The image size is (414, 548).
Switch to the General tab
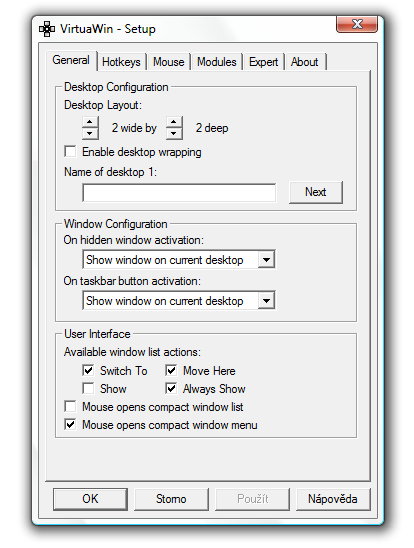(x=71, y=60)
